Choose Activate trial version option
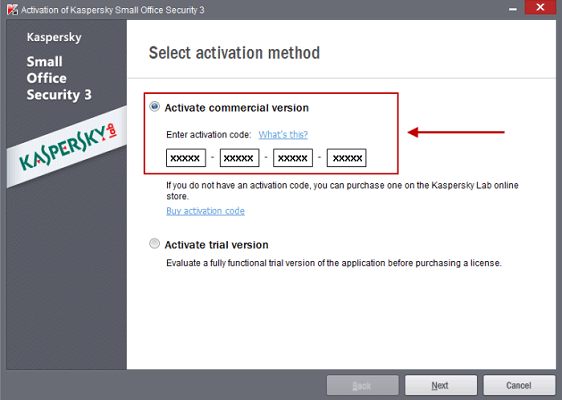 coord(154,244)
